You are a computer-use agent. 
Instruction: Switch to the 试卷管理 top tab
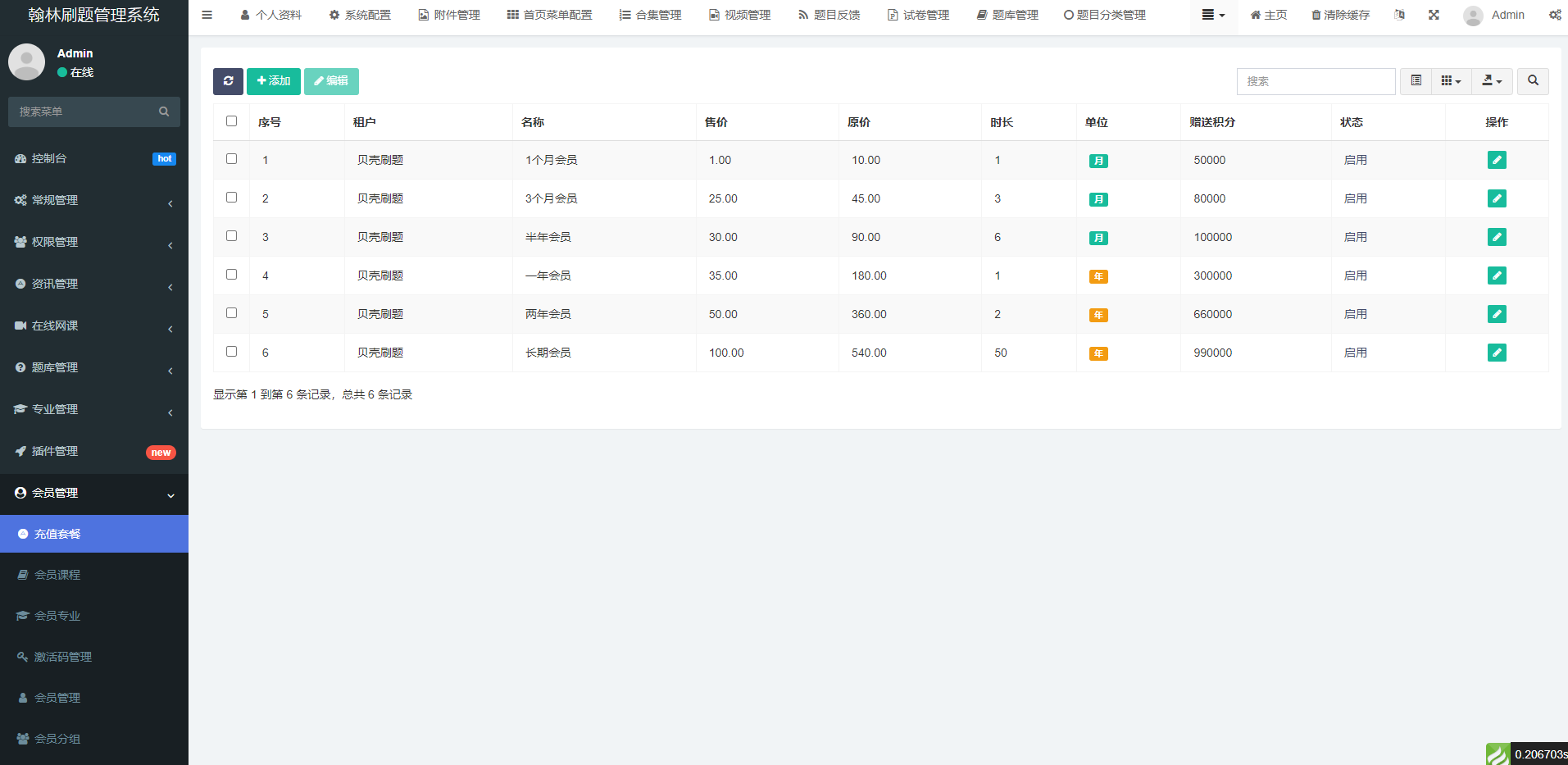pyautogui.click(x=918, y=15)
